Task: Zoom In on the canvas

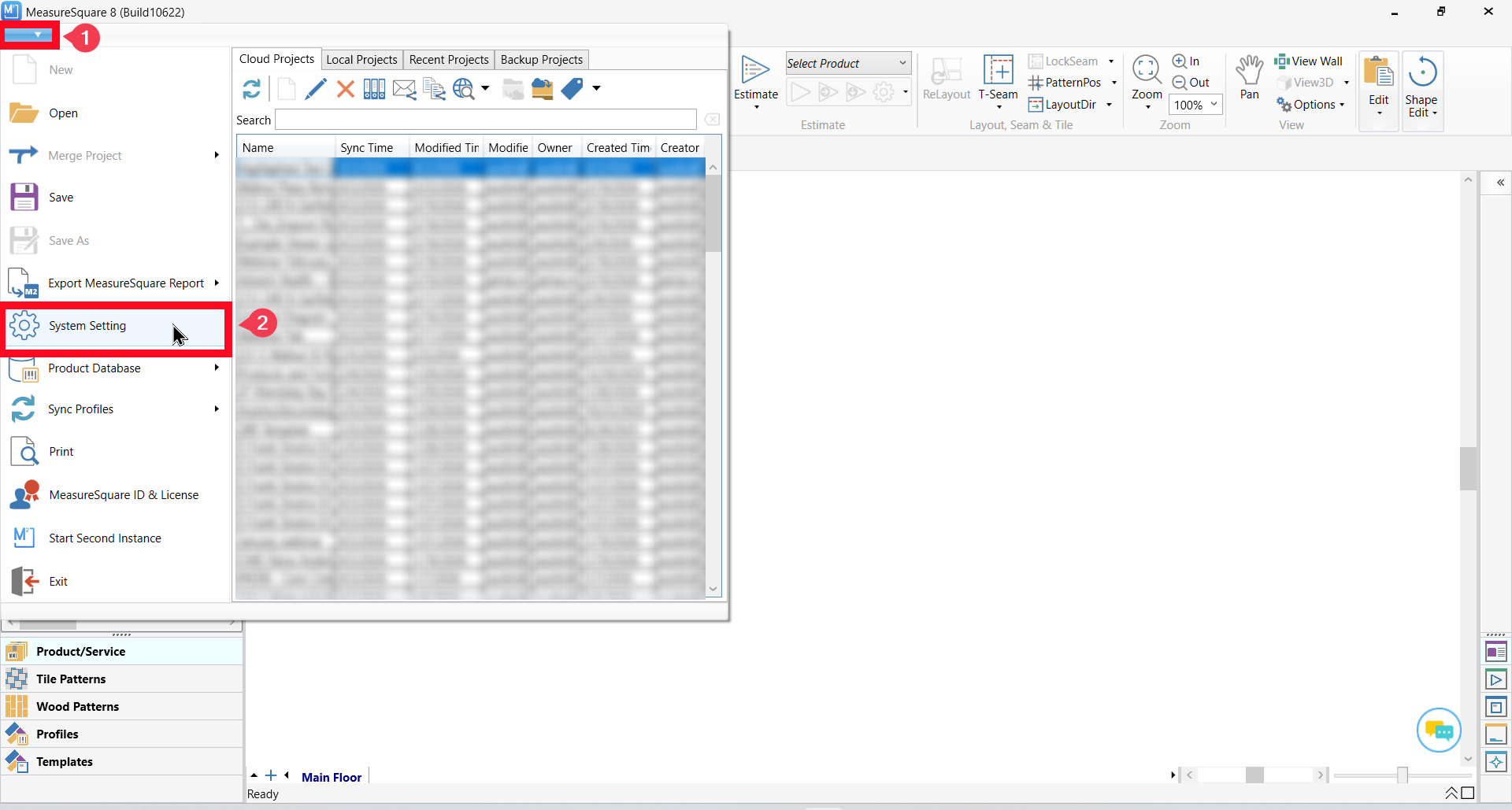Action: (x=1186, y=61)
